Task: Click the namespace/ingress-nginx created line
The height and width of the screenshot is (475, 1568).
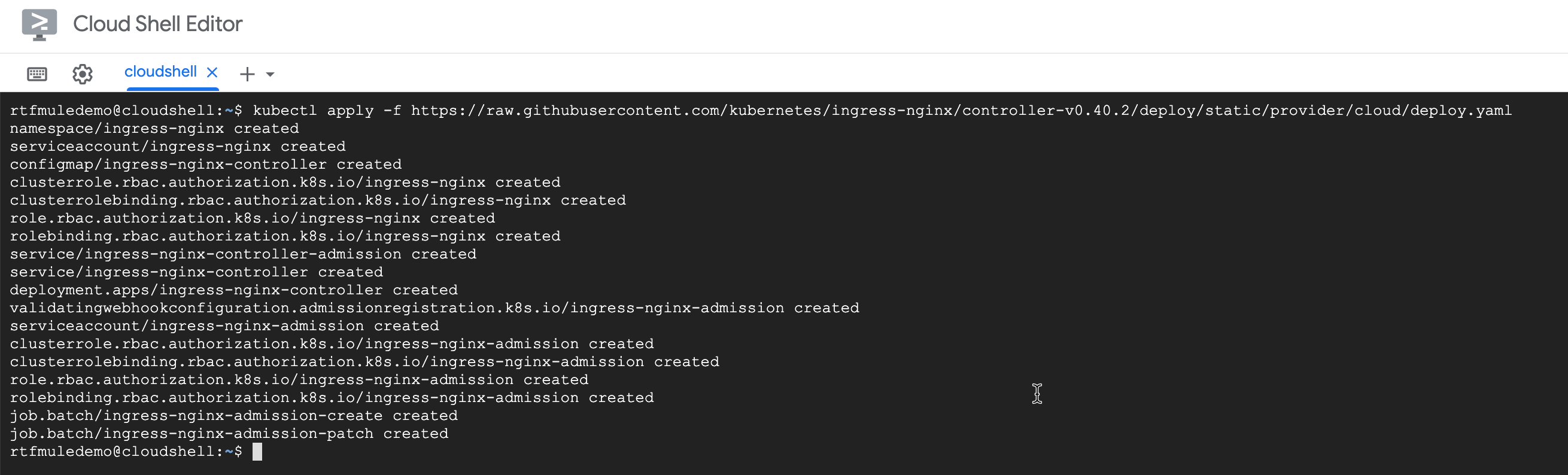Action: pyautogui.click(x=154, y=129)
